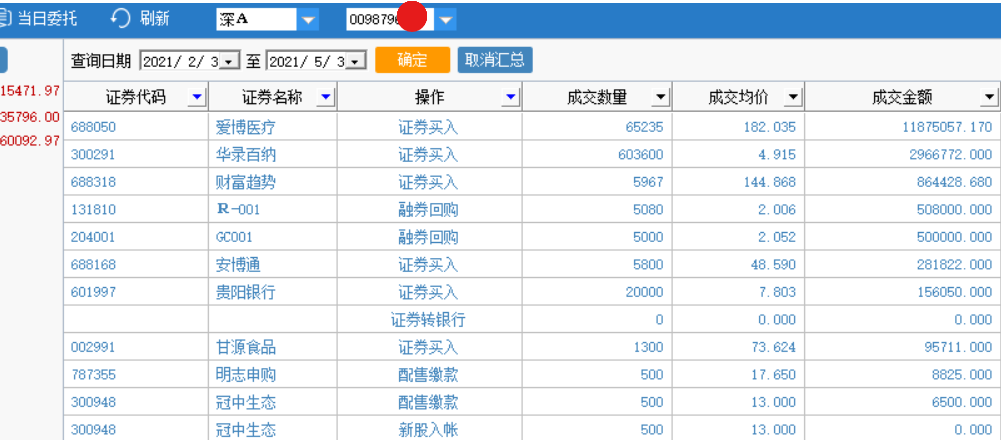Expand the 深A market dropdown

309,20
